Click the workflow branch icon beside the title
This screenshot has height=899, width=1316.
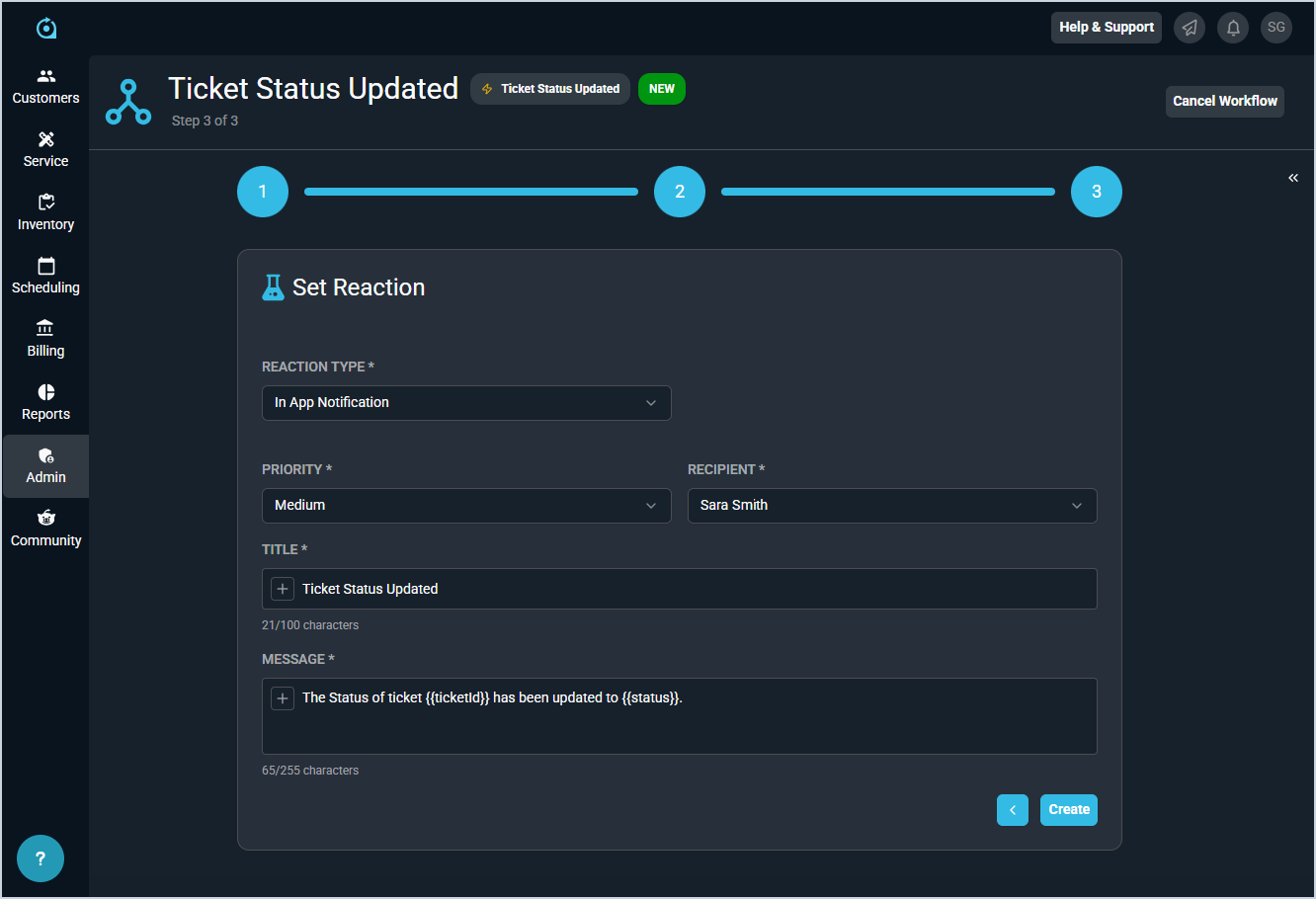tap(128, 103)
